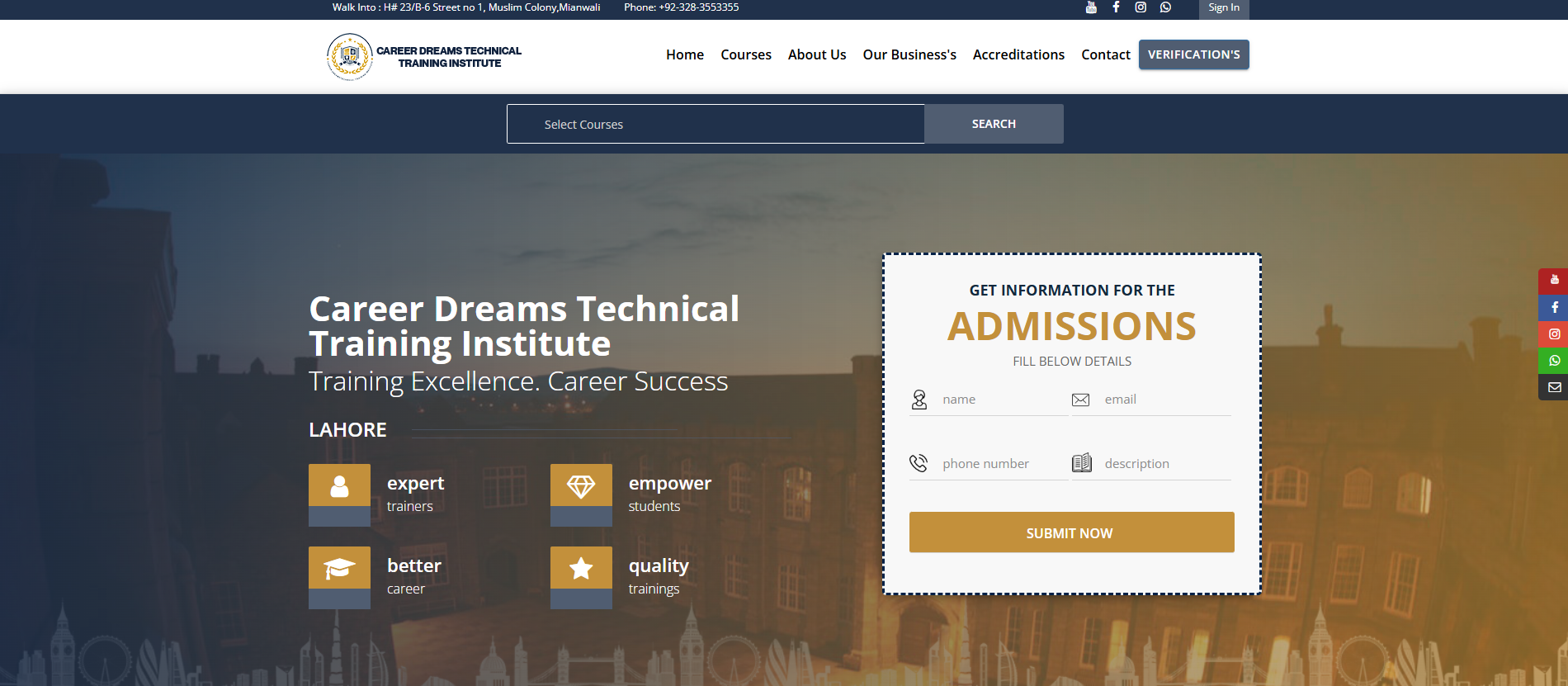Open the Instagram icon in the top bar
Screen dimensions: 1568x686
(1141, 7)
